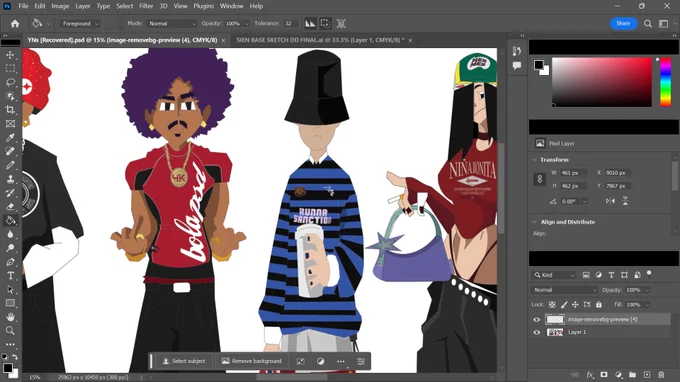Click Remove background button
This screenshot has height=382, width=680.
click(252, 361)
